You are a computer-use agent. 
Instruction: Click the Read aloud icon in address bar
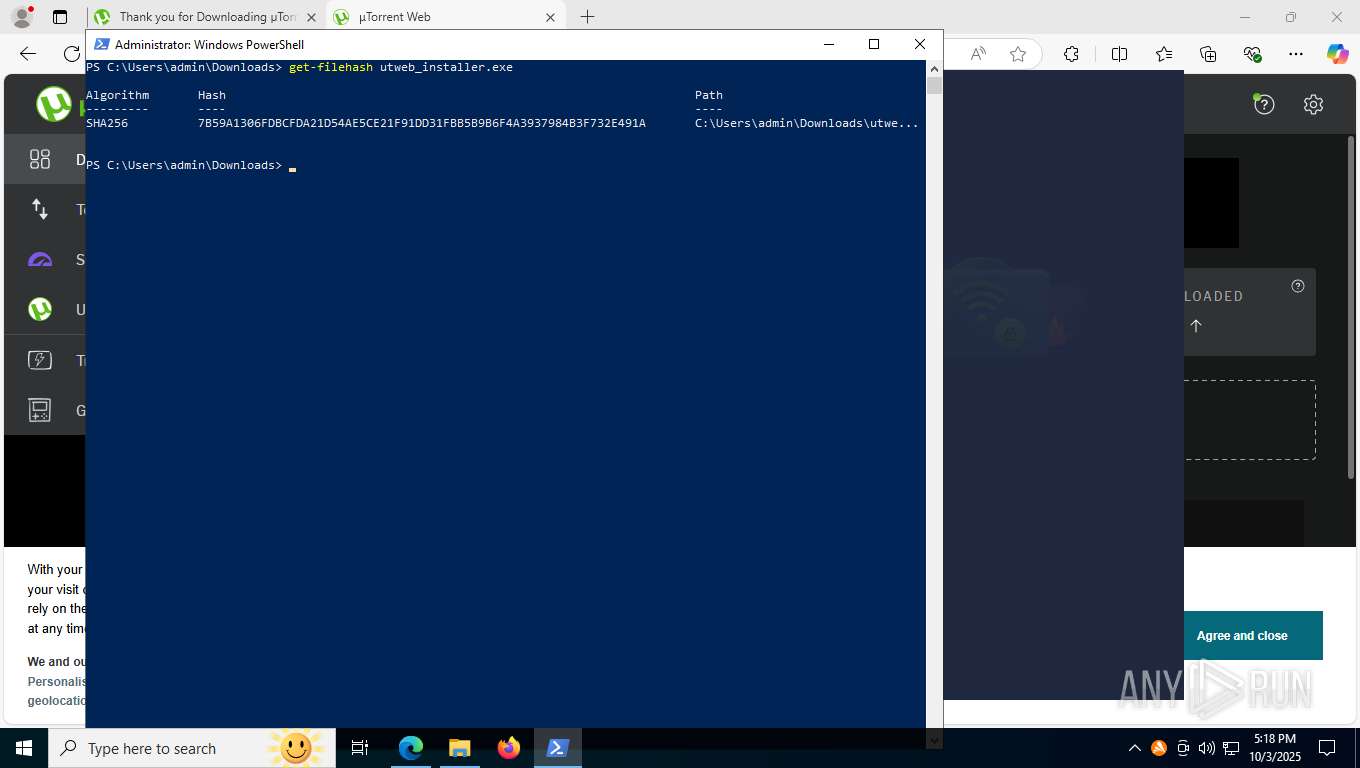pyautogui.click(x=979, y=54)
